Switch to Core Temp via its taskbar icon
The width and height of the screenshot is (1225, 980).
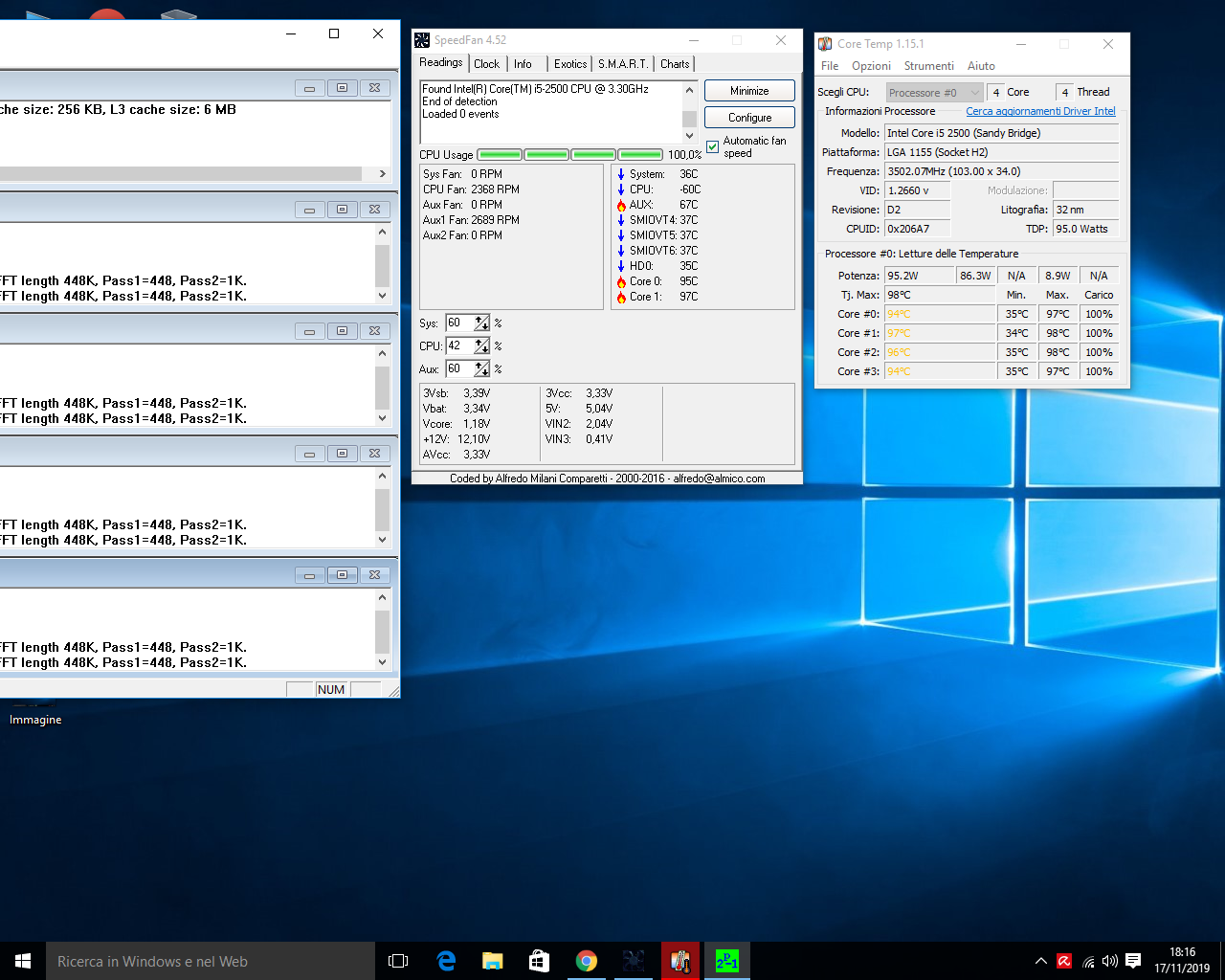[680, 961]
